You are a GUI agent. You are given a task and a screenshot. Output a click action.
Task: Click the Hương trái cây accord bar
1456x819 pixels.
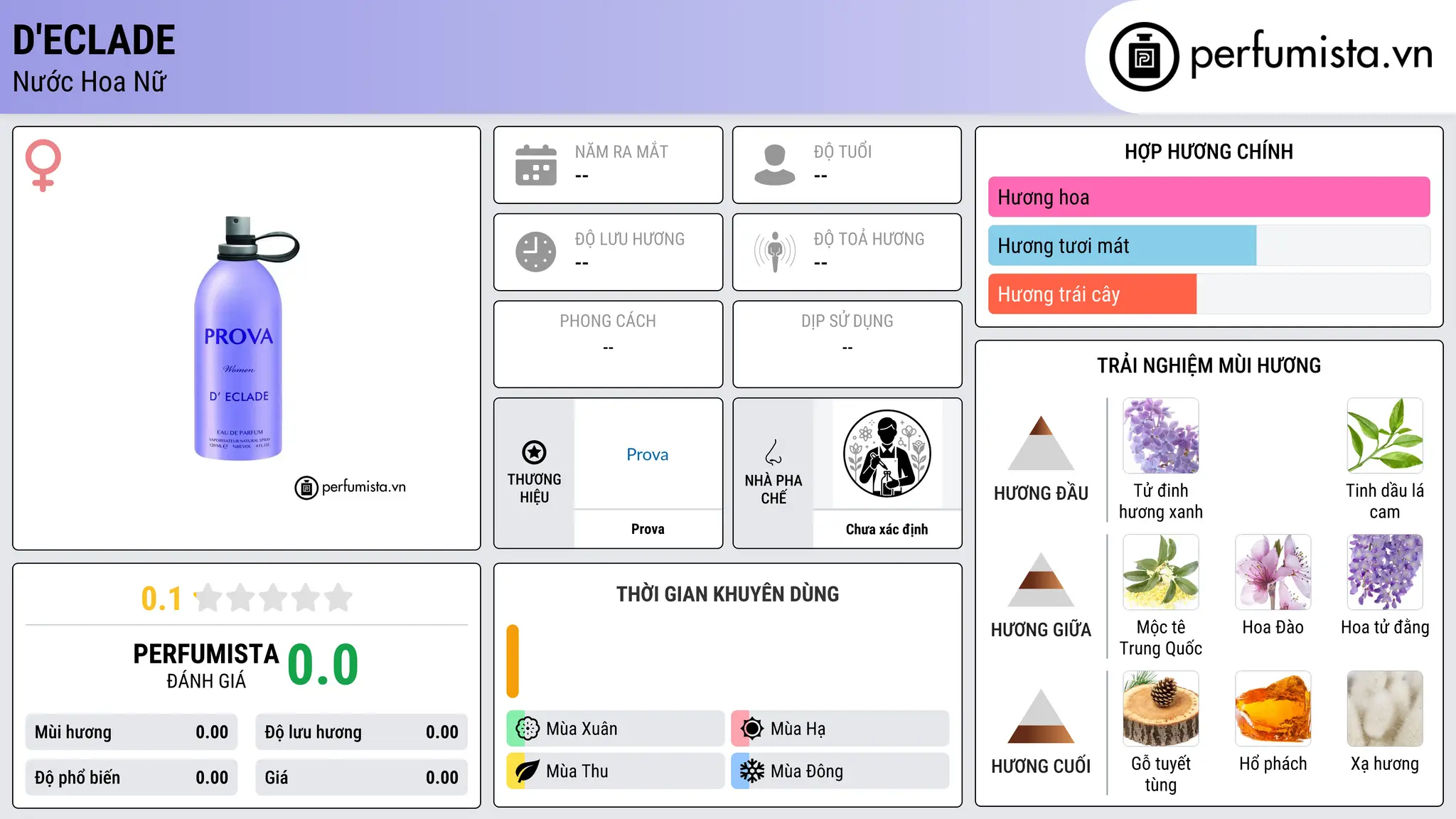pyautogui.click(x=1209, y=294)
